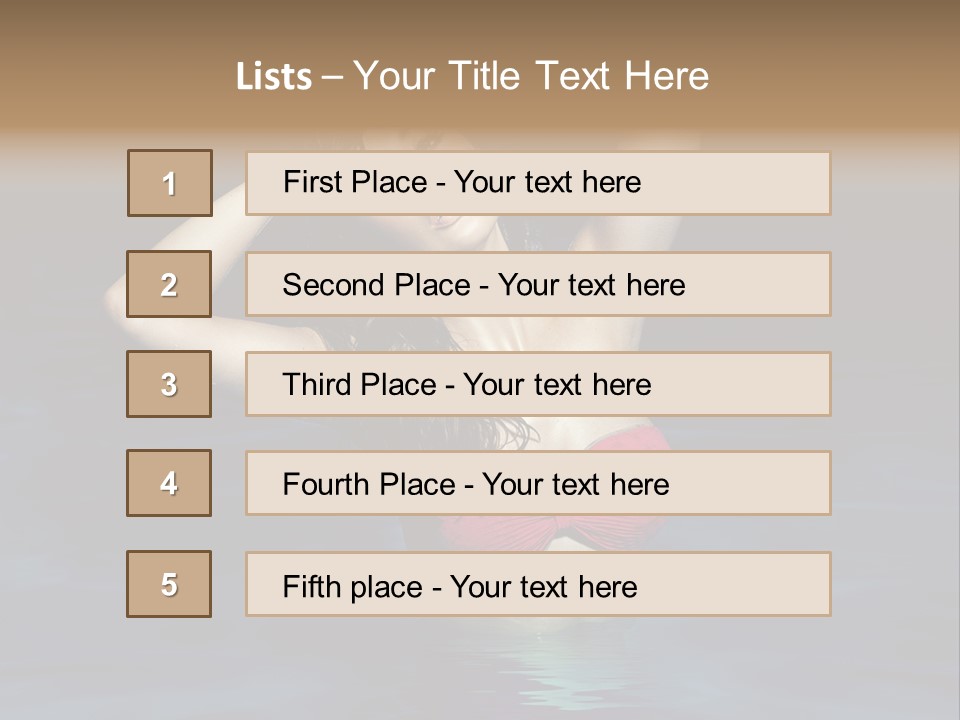Viewport: 960px width, 720px height.
Task: Click the number 3 box
Action: click(x=169, y=384)
